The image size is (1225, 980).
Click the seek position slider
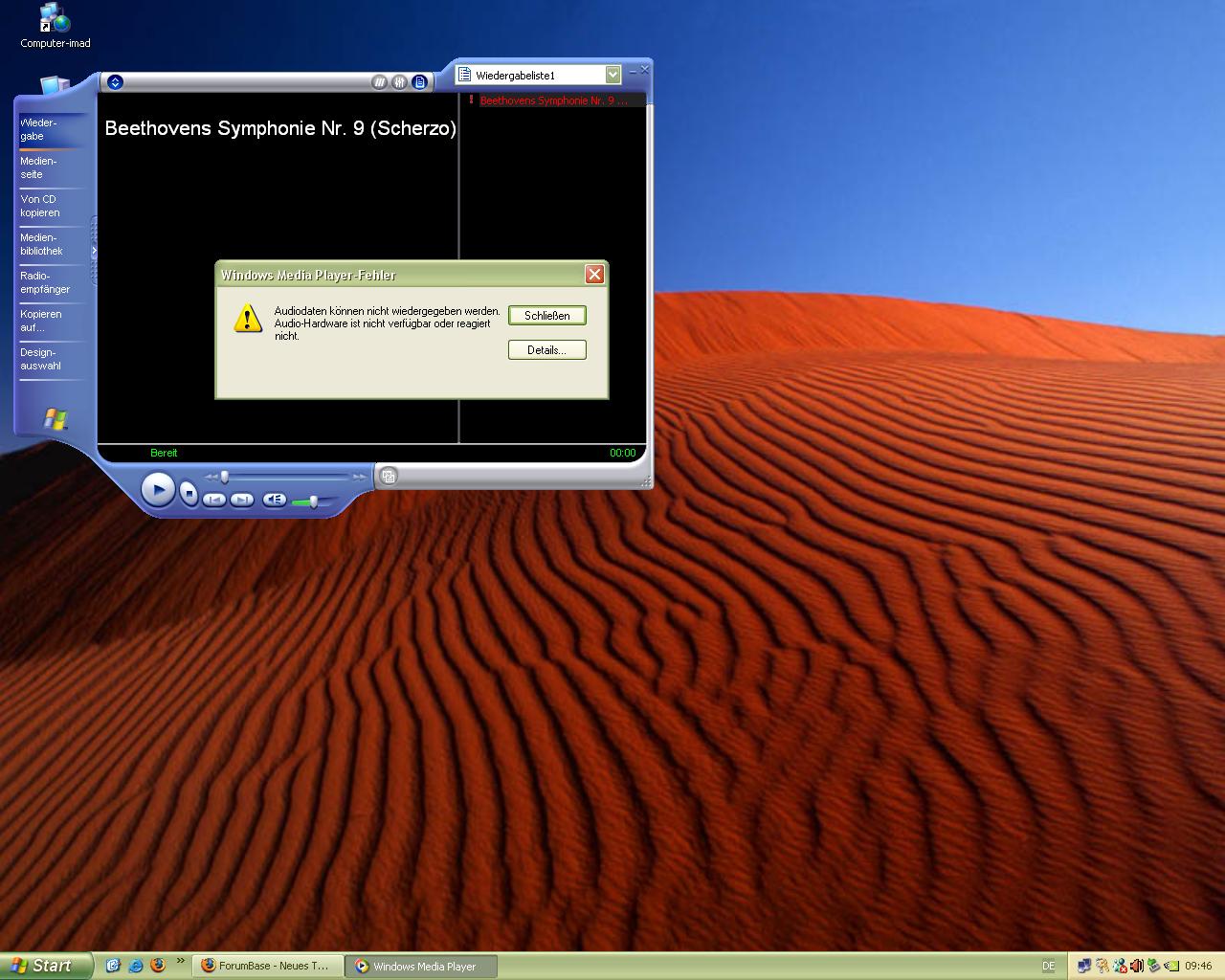coord(225,477)
